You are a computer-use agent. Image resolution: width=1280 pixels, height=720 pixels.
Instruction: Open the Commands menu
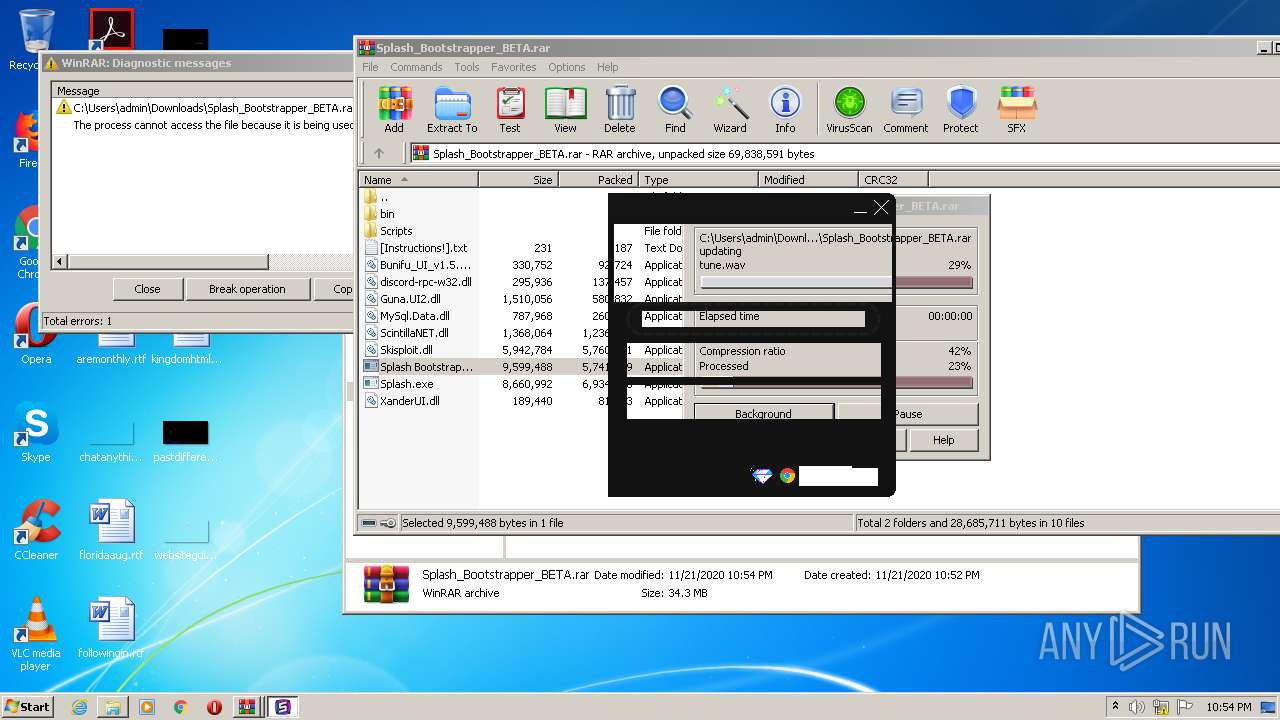point(416,67)
